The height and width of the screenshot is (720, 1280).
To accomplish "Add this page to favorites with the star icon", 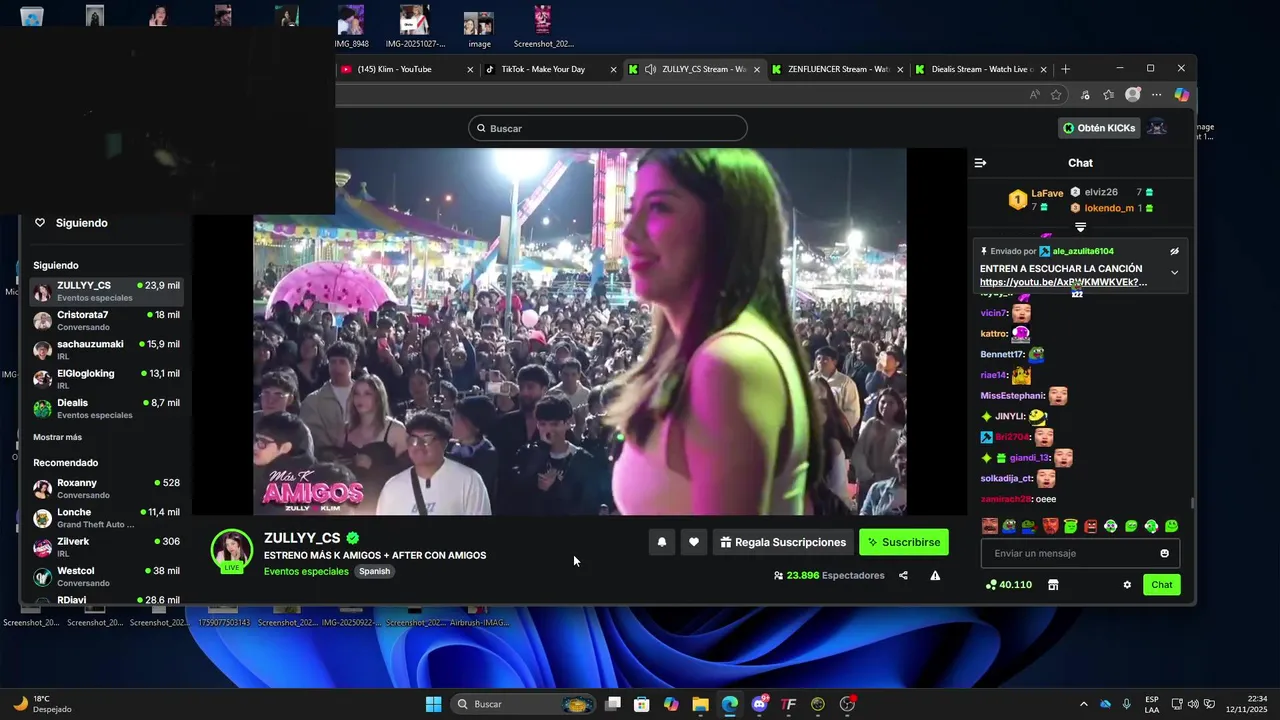I will tap(1056, 95).
